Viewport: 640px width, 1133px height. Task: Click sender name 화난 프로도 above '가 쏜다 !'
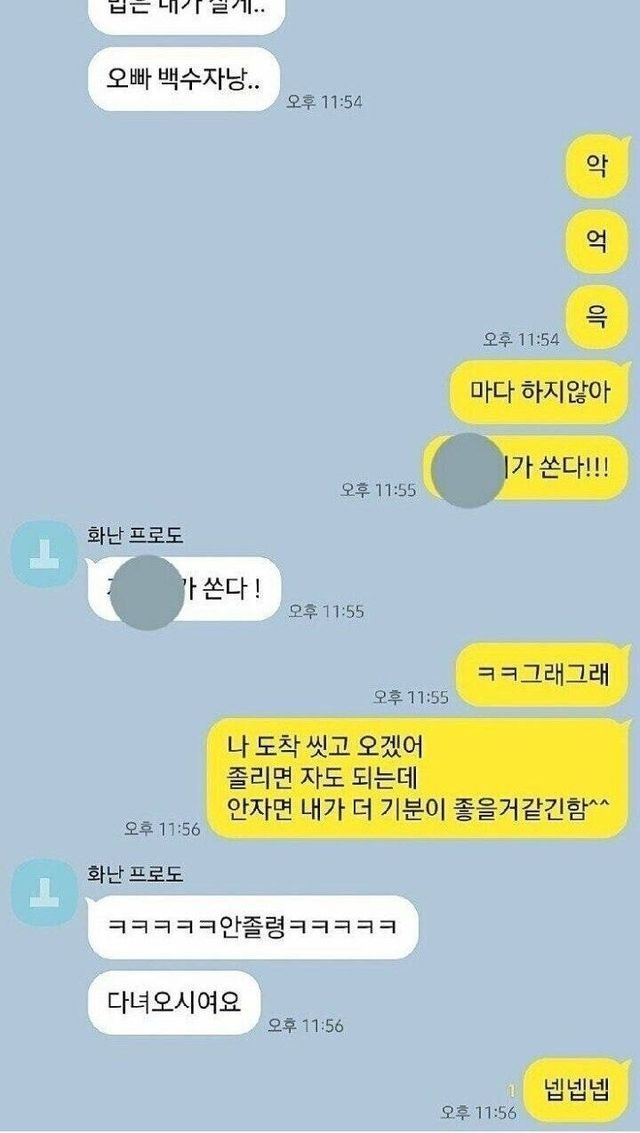(134, 535)
